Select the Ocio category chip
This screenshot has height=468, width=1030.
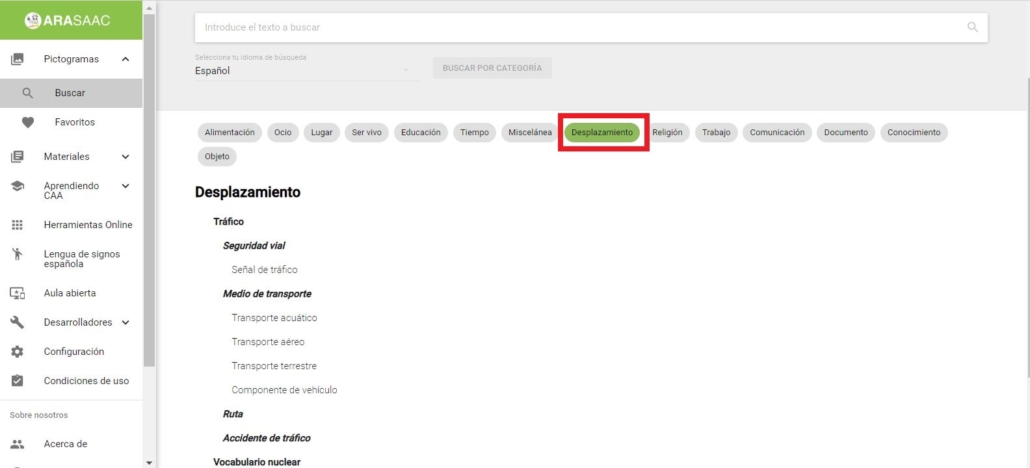point(282,132)
